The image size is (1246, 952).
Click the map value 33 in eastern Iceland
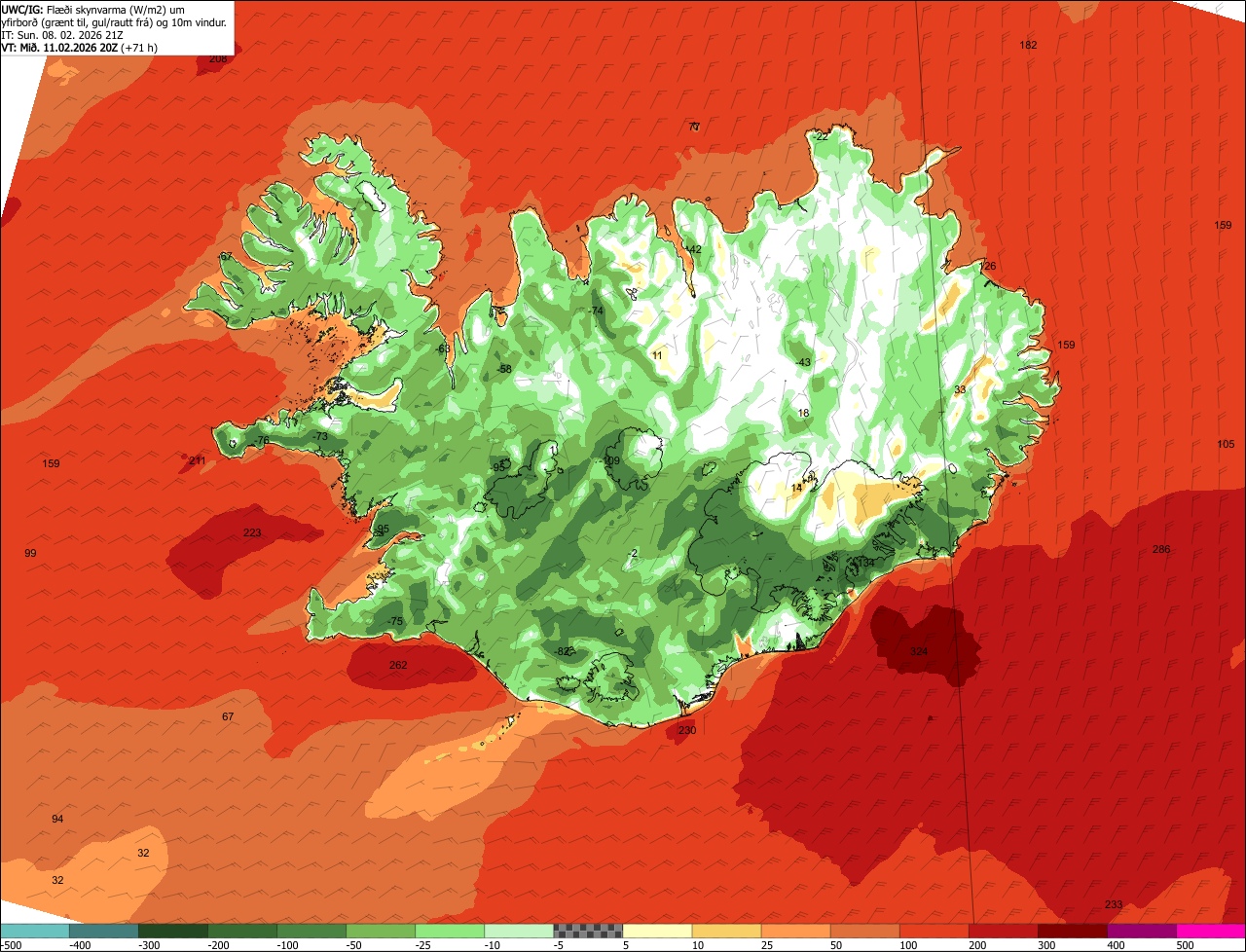[x=960, y=390]
